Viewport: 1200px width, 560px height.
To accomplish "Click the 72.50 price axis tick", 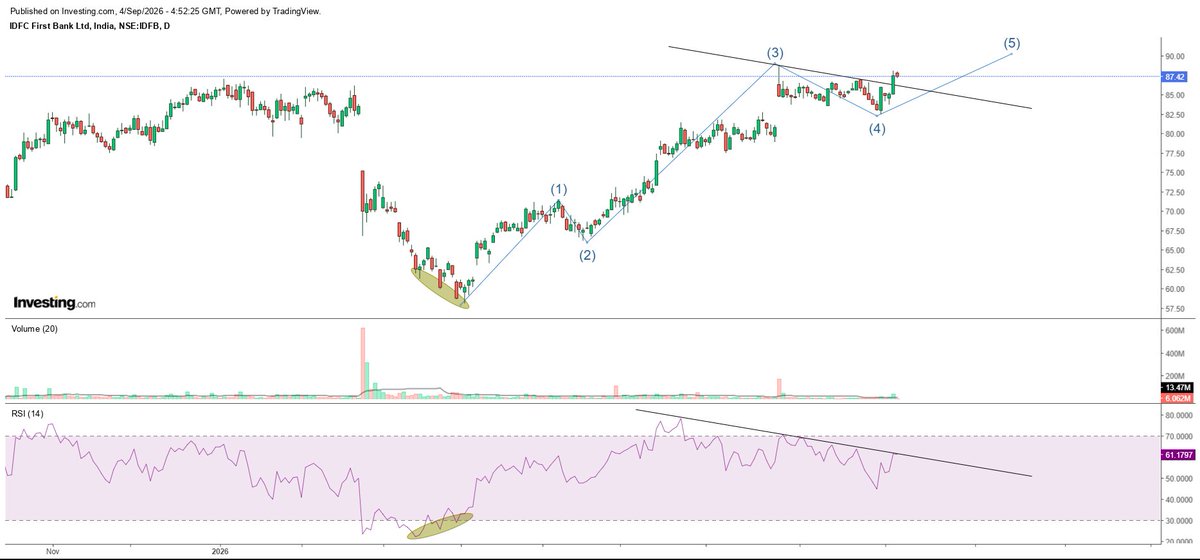I will click(1174, 192).
